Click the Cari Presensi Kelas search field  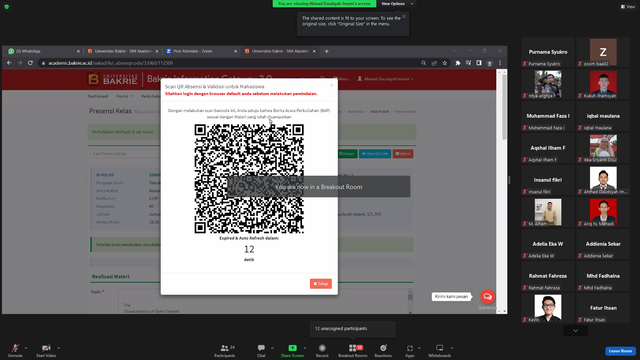(125, 153)
